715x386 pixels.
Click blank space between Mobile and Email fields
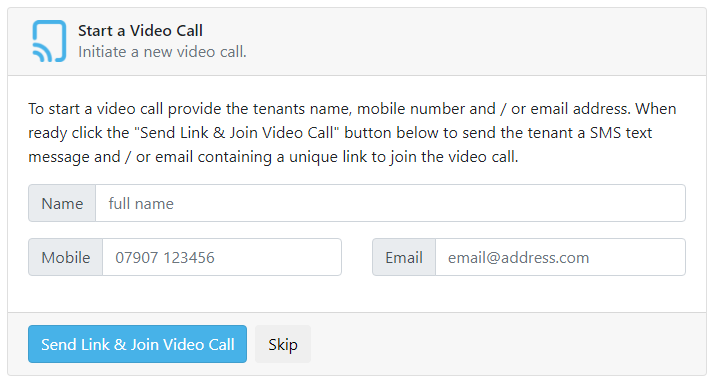coord(357,257)
